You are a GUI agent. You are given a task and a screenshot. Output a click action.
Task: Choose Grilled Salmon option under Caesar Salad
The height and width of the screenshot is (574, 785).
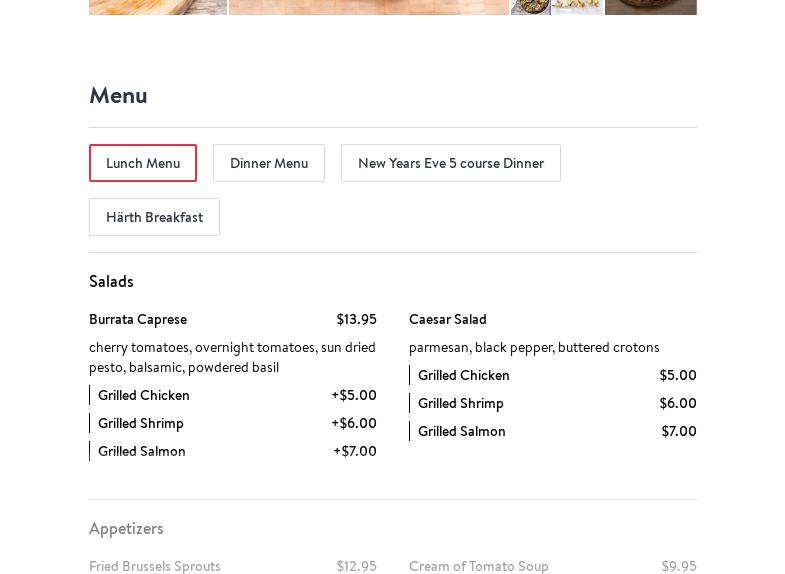tap(462, 432)
